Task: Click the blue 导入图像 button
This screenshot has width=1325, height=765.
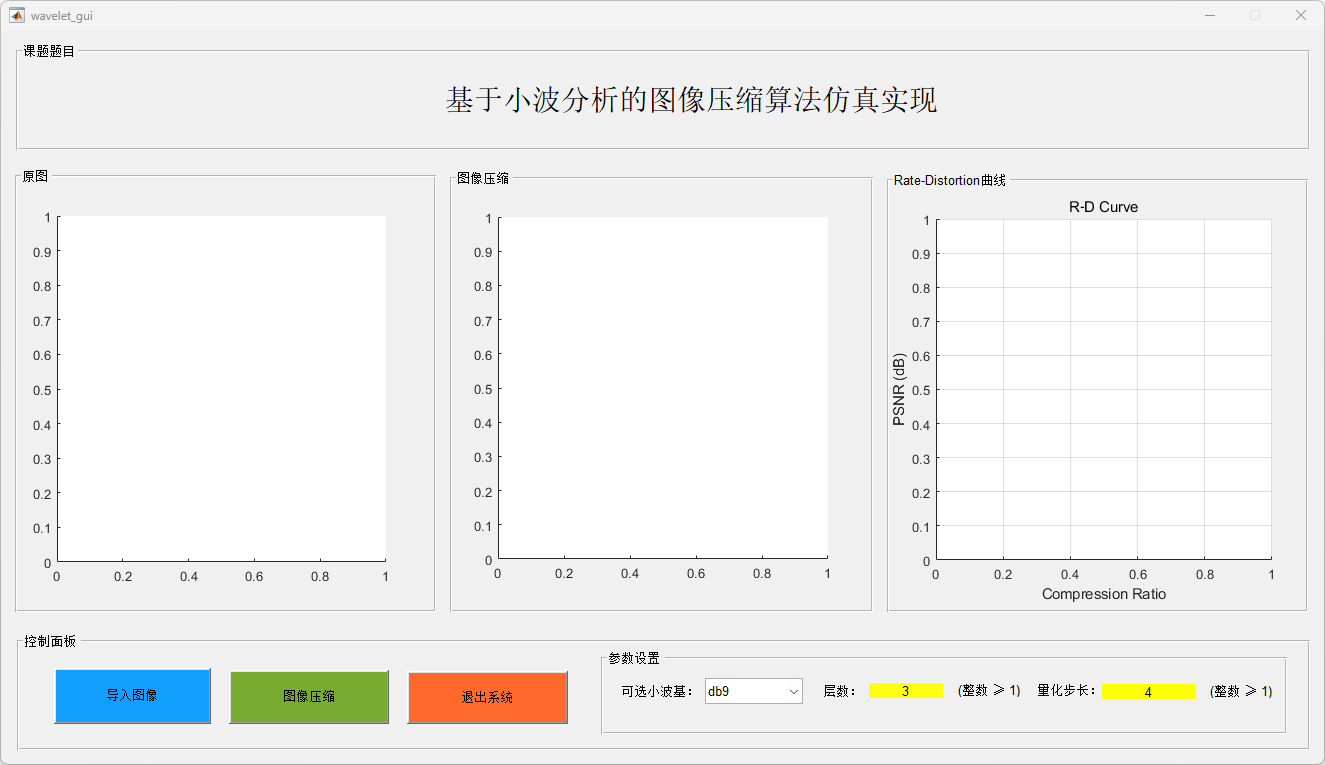Action: (132, 695)
